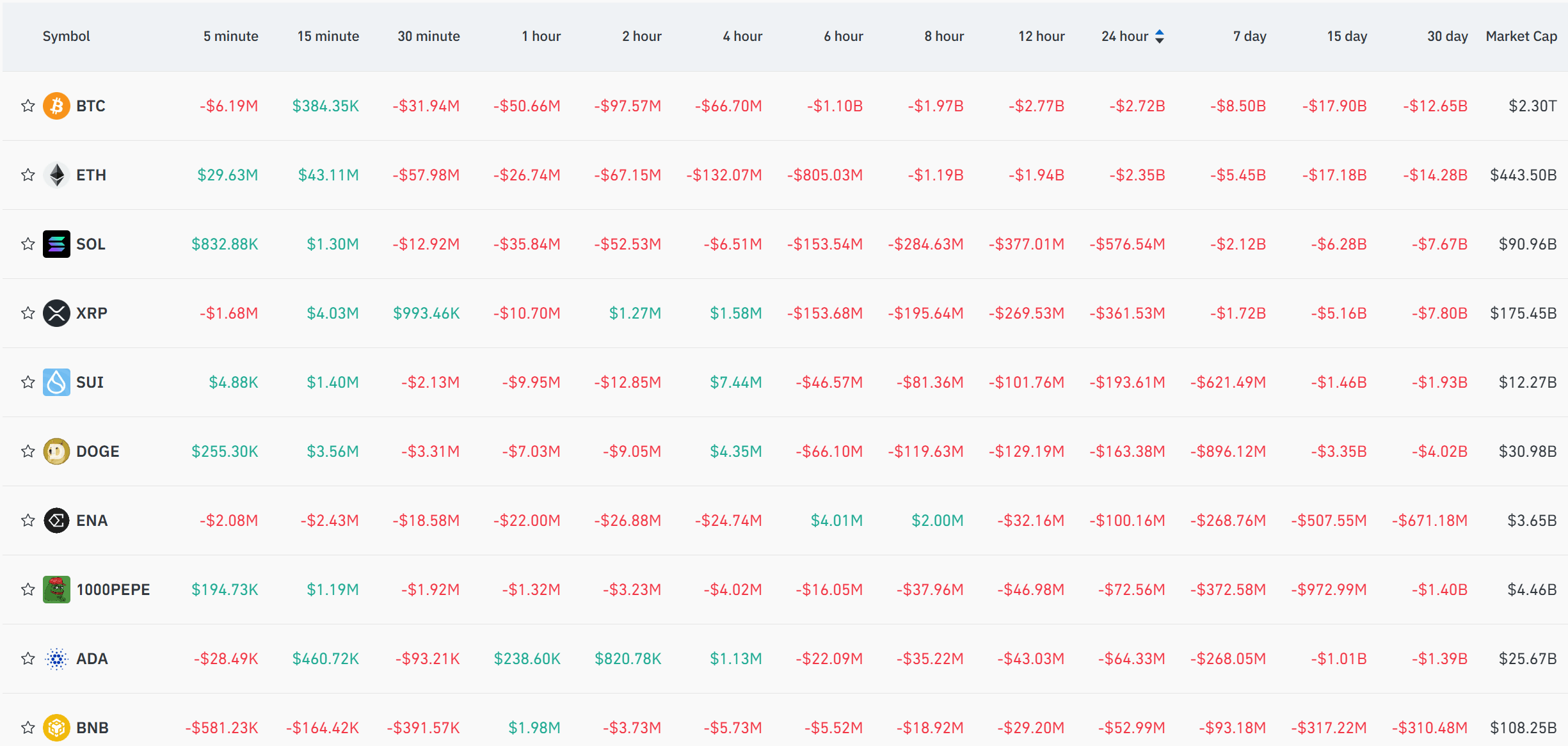Click the Dogecoin logo icon

pos(56,452)
